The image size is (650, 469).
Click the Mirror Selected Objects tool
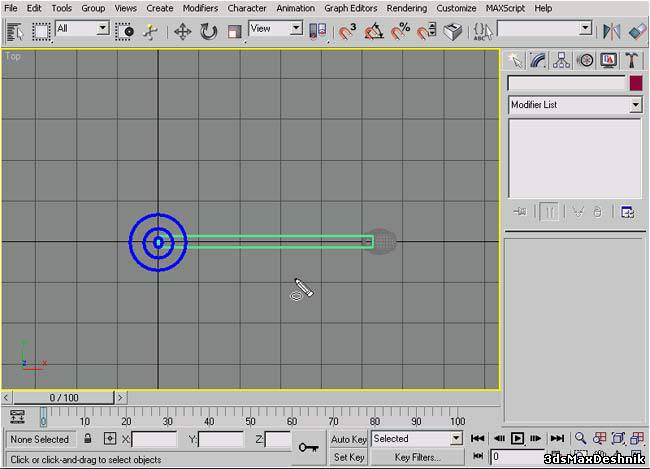click(611, 32)
